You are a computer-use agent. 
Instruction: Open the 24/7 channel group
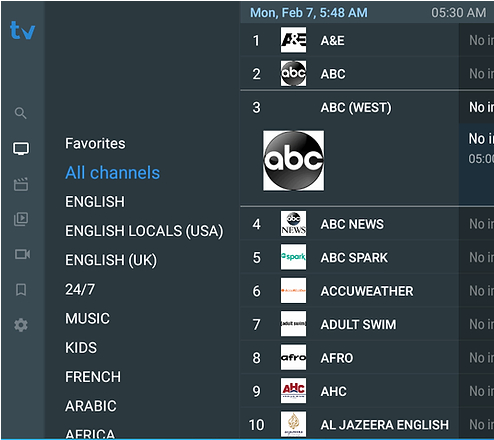pyautogui.click(x=80, y=289)
